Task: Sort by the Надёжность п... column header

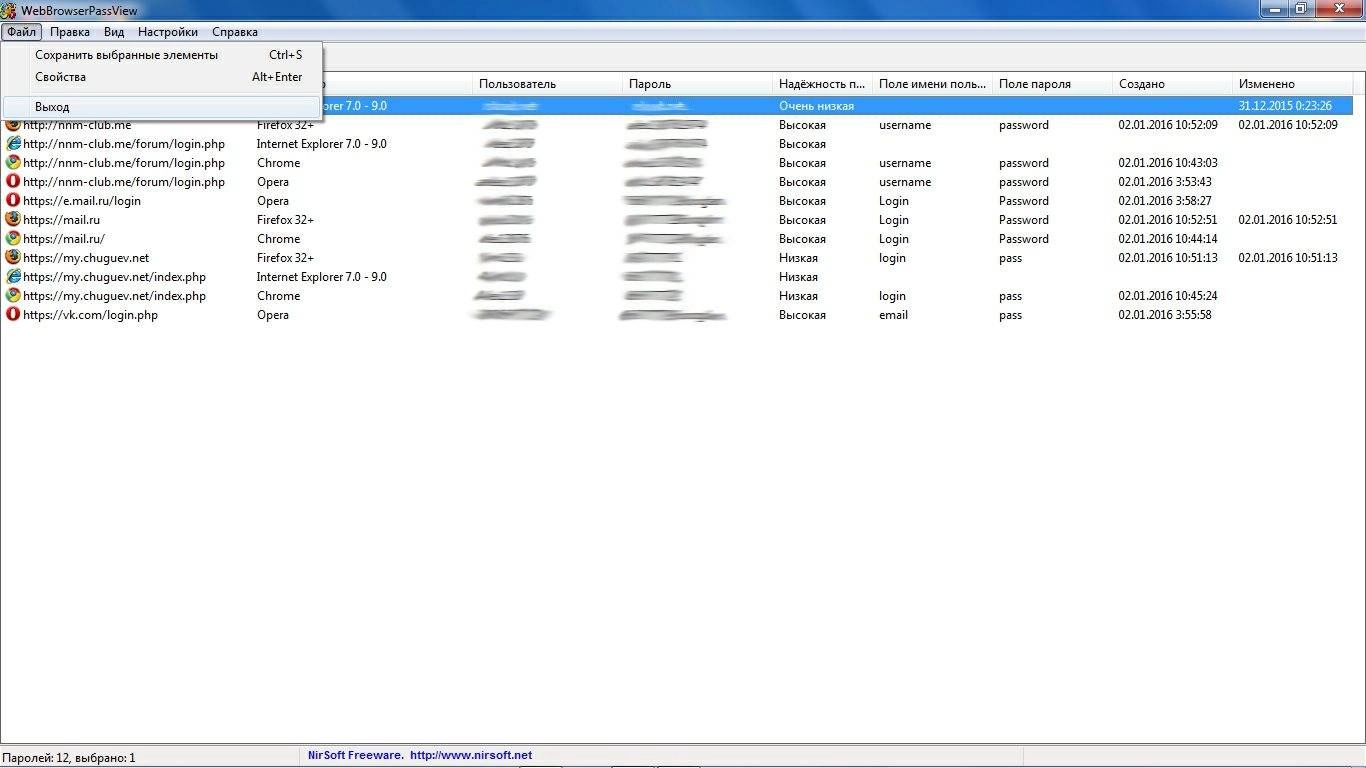Action: point(823,84)
